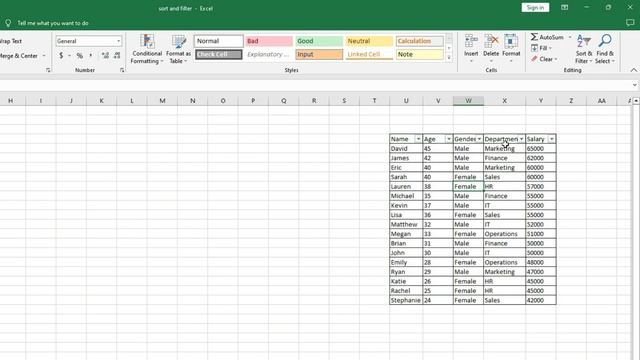This screenshot has width=640, height=360.
Task: Select Megan's Operations department cell
Action: (504, 234)
